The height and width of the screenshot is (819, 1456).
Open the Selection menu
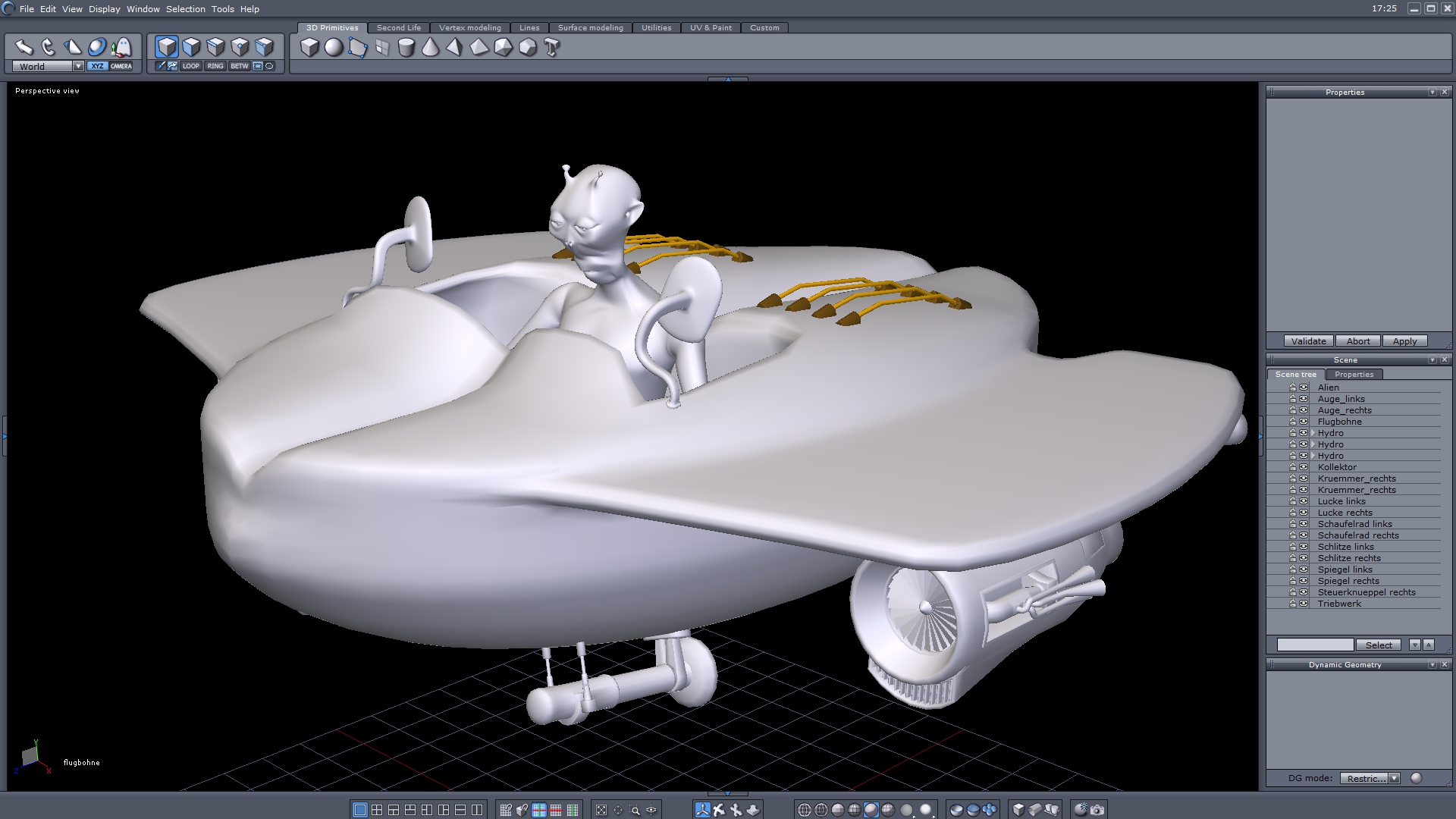[x=185, y=9]
